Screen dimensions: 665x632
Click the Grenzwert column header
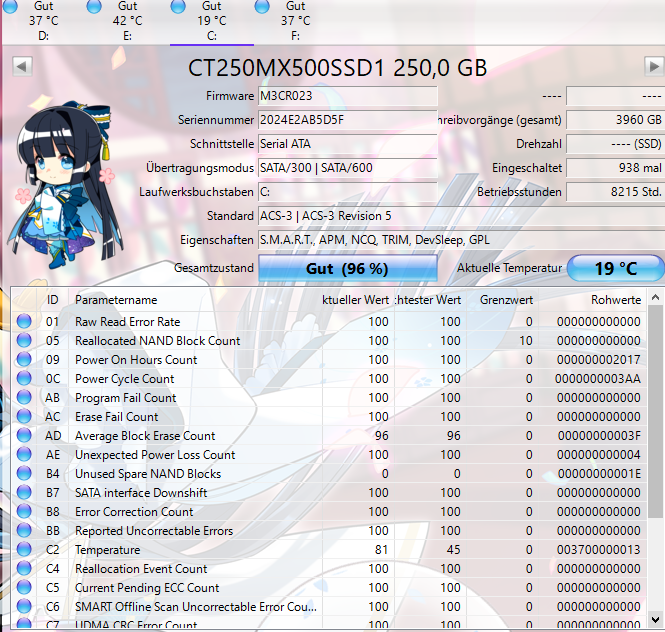(503, 300)
